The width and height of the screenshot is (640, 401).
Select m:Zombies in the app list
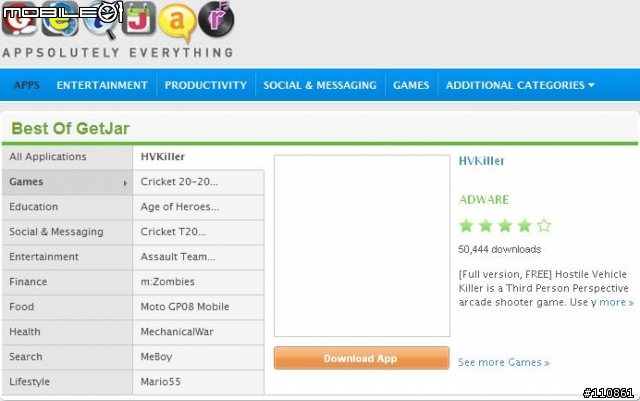(x=198, y=282)
